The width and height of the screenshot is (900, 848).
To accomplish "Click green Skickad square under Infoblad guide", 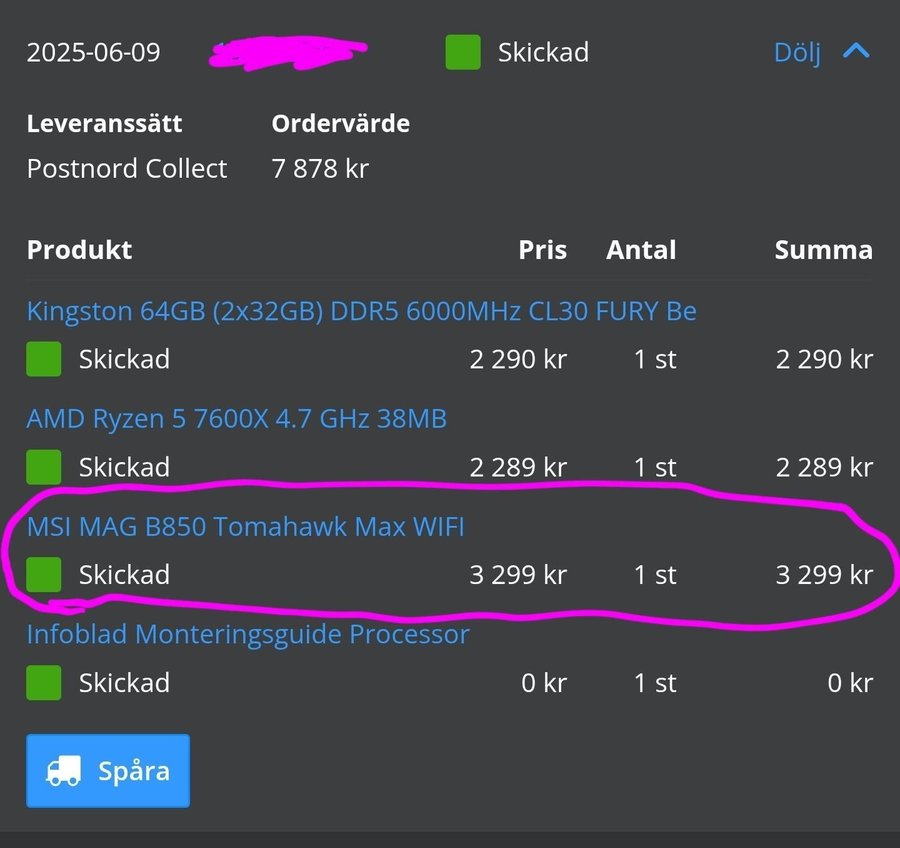I will point(43,683).
